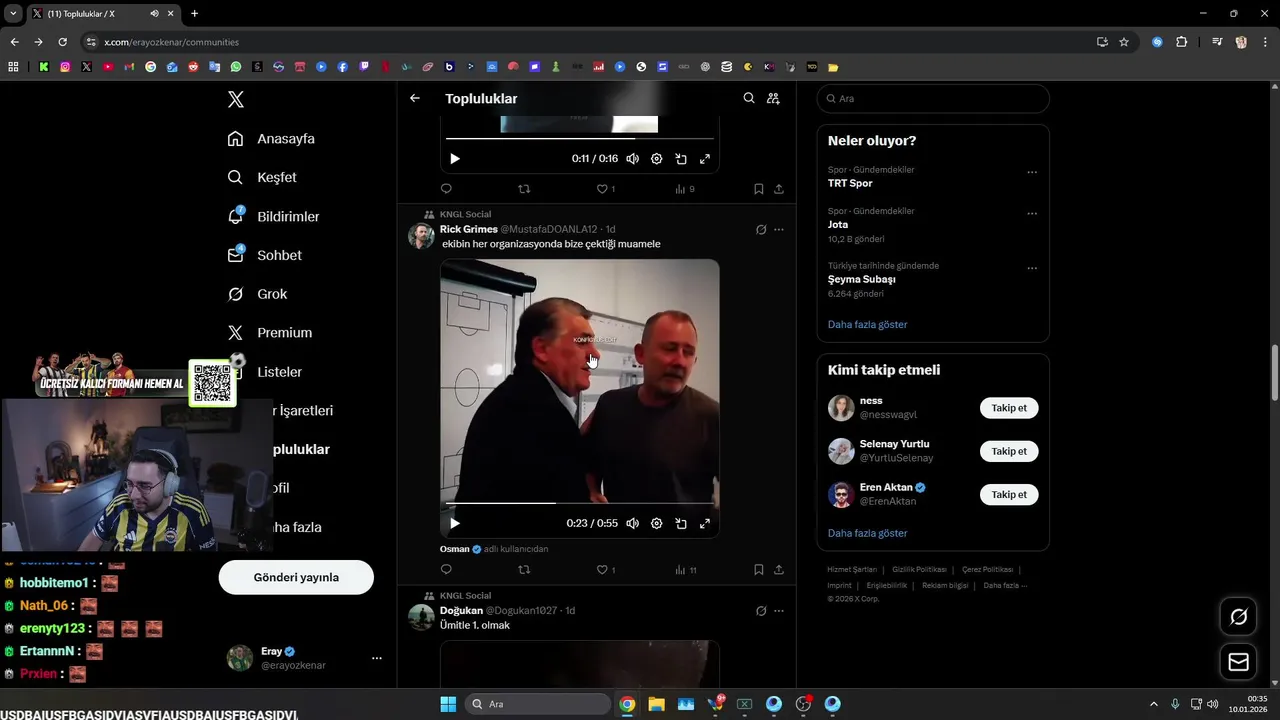1280x720 pixels.
Task: Seek along the 0:55 video progress bar
Action: [580, 503]
